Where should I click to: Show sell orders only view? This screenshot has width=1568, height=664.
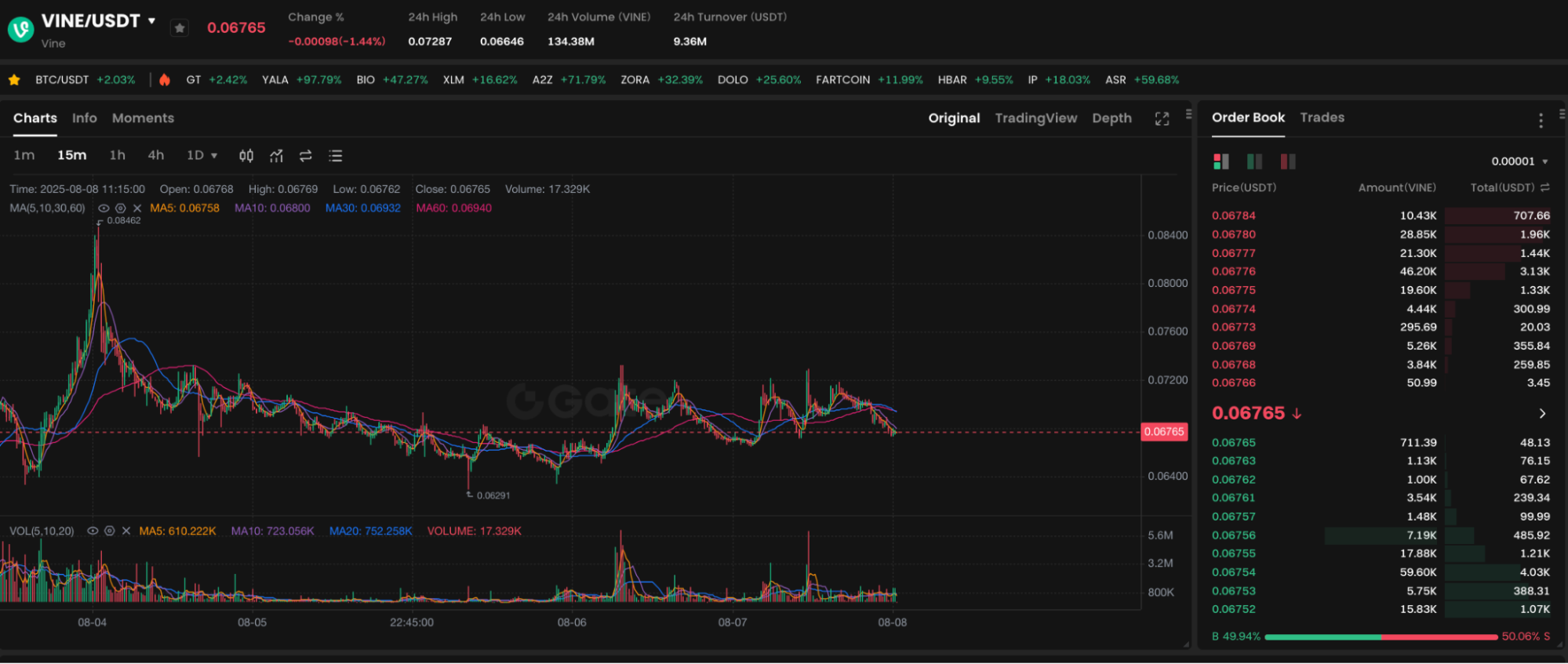click(1288, 161)
